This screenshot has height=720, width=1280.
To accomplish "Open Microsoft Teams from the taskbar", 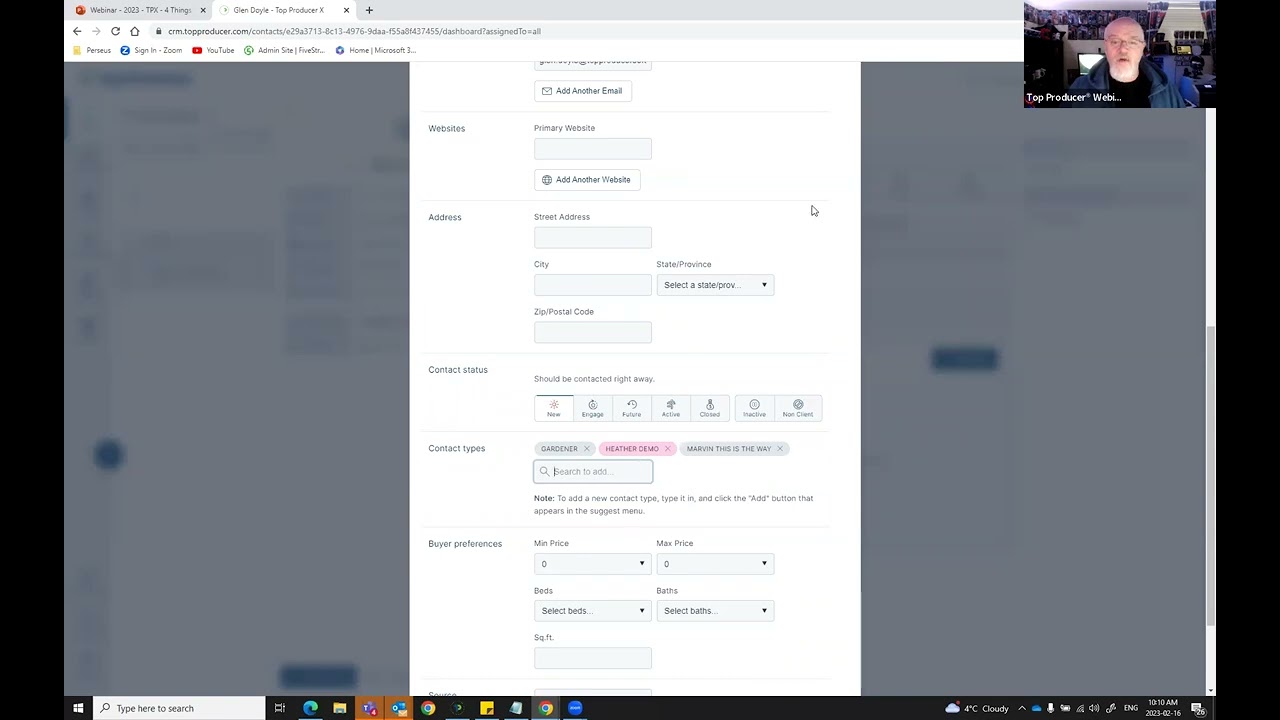I will click(369, 708).
